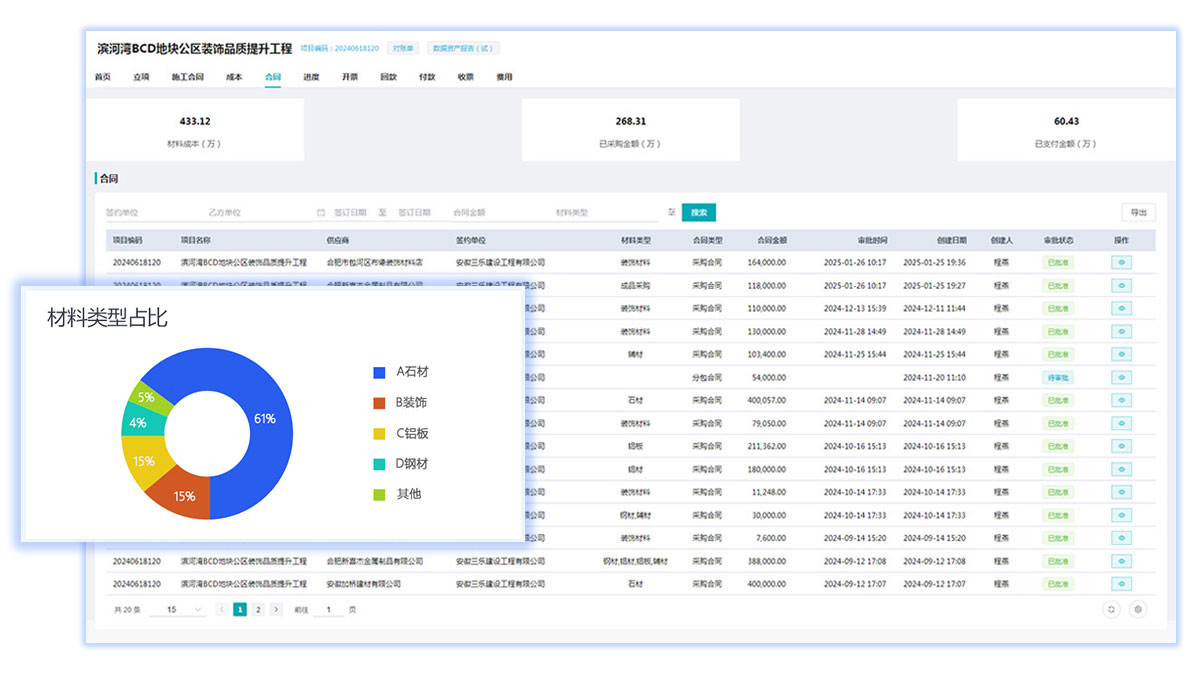
Task: Click the teal 搜索 button
Action: coord(699,213)
